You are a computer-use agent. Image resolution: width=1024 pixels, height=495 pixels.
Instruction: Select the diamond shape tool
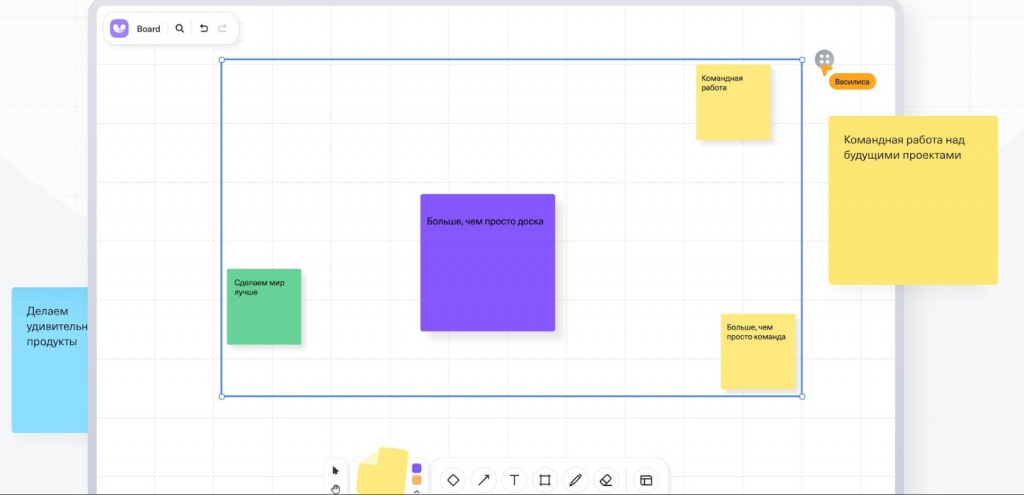click(x=453, y=480)
